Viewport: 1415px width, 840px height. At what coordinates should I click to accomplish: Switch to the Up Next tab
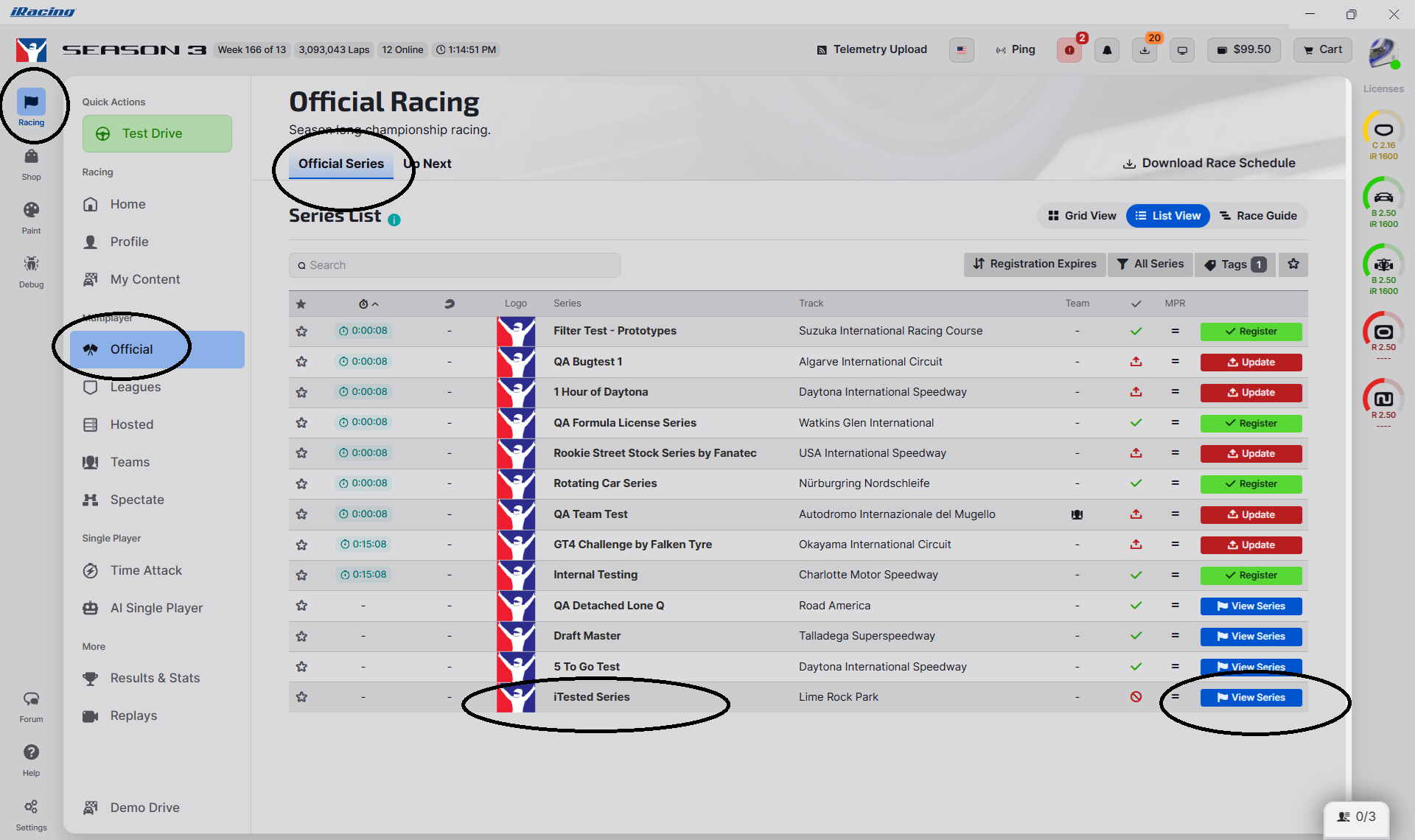(x=428, y=164)
